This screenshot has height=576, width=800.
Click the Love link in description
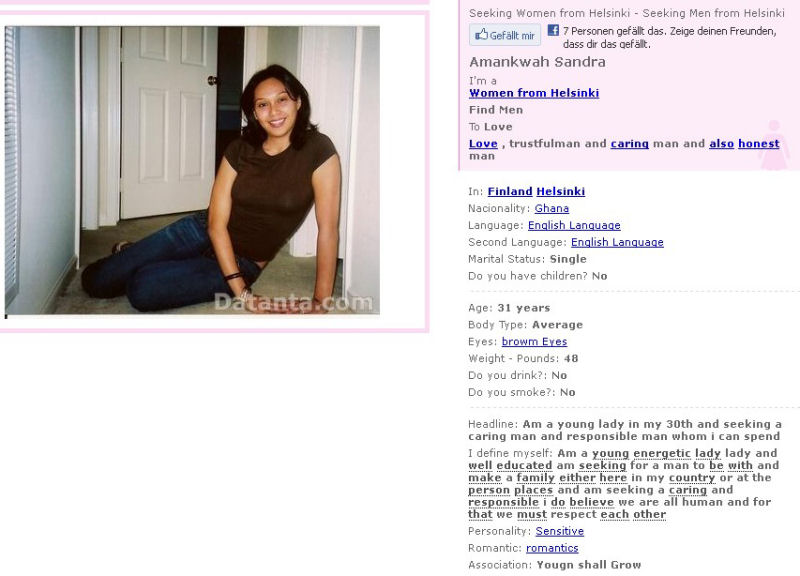tap(483, 144)
